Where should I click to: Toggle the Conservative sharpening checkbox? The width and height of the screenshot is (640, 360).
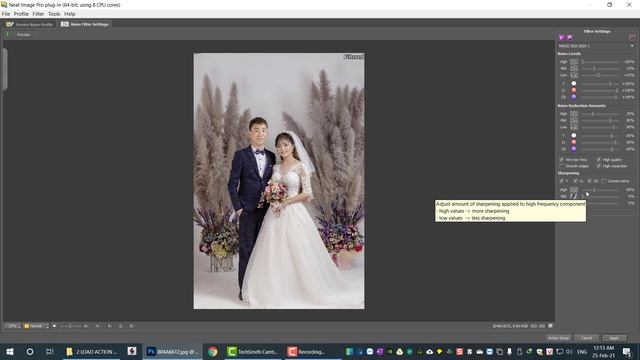[x=604, y=181]
